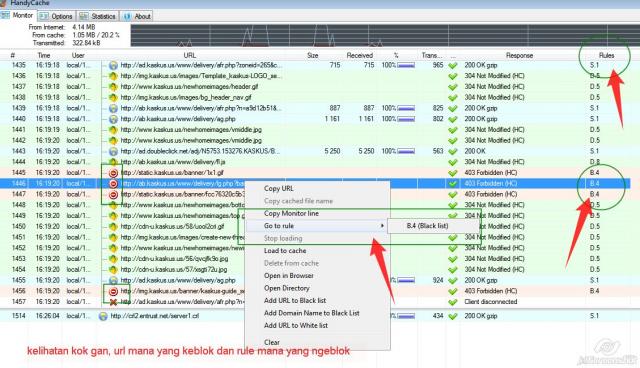Click the globe icon on row 1440
The width and height of the screenshot is (640, 368).
[113, 119]
